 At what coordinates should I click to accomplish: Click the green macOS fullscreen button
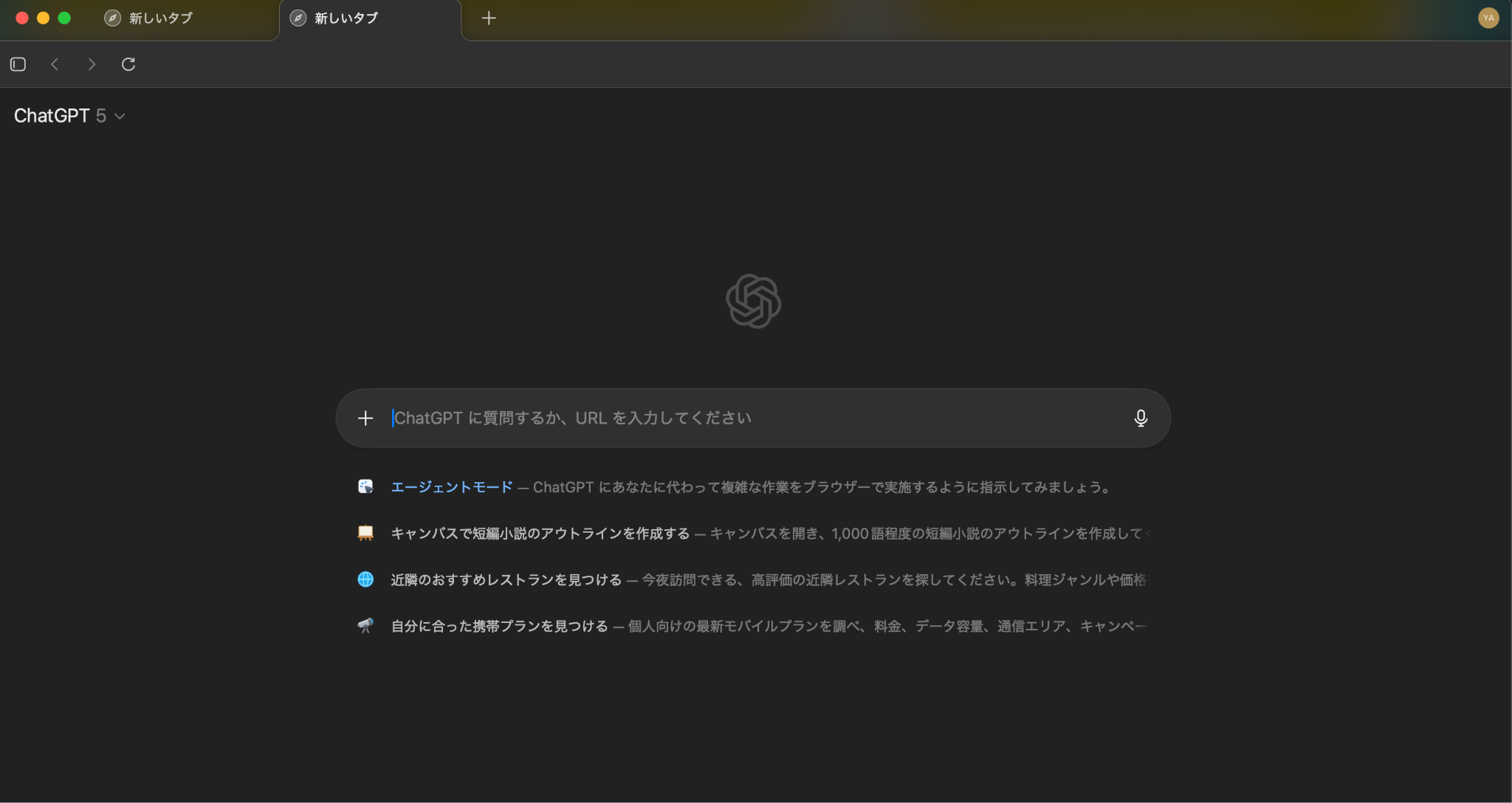point(64,18)
